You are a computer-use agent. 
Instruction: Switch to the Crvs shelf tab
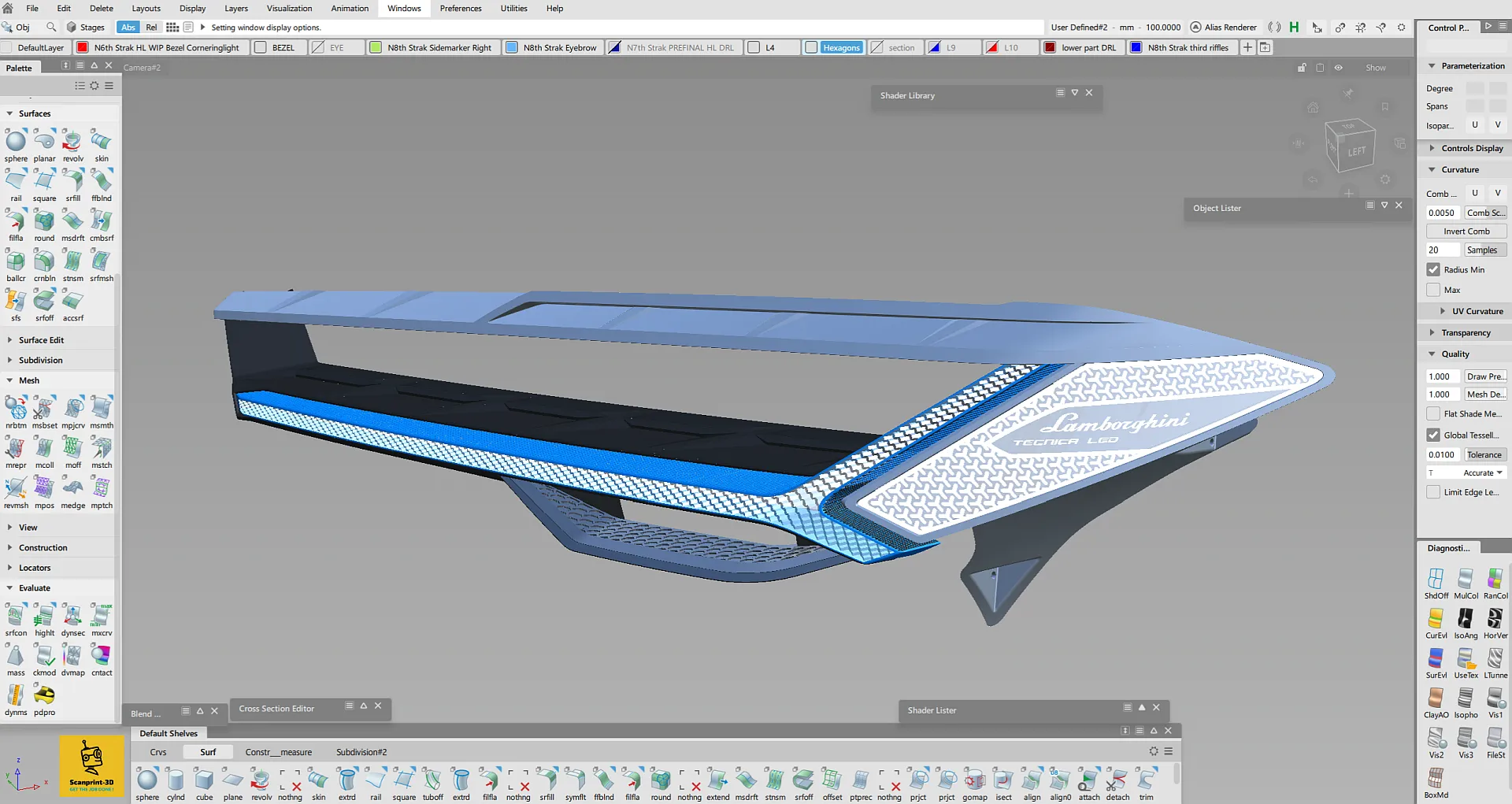click(158, 752)
